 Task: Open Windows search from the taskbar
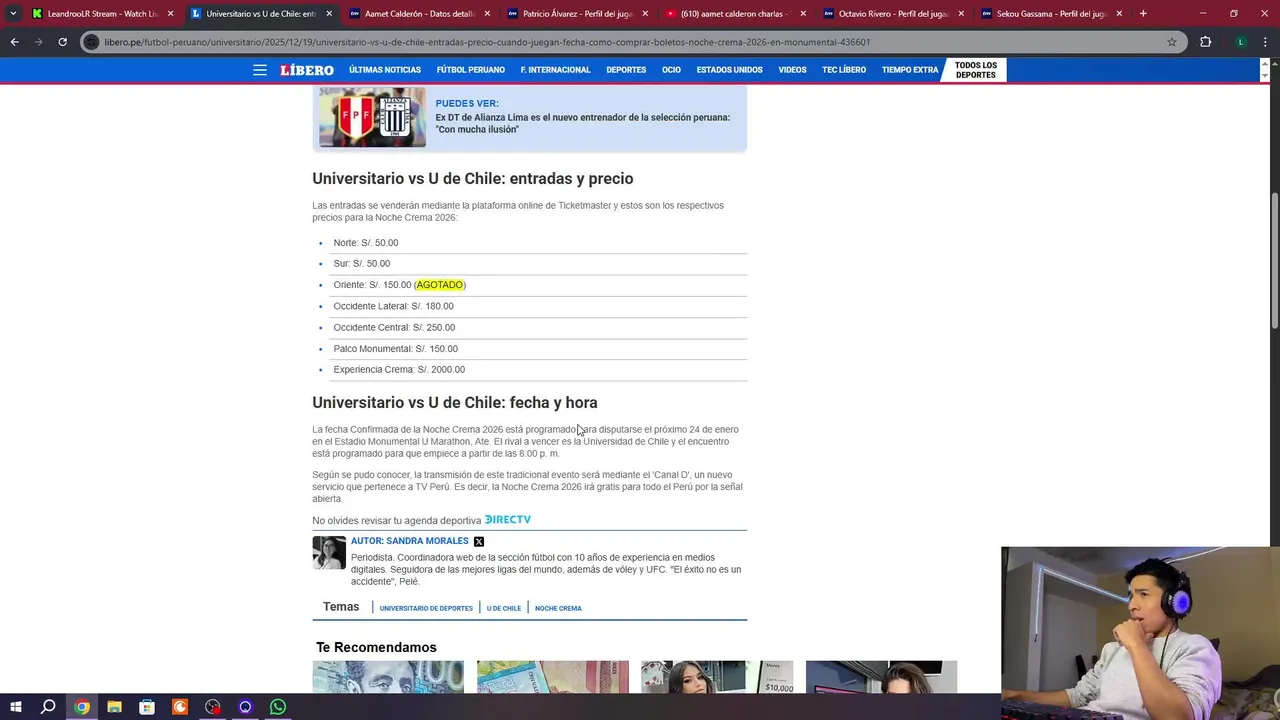48,707
